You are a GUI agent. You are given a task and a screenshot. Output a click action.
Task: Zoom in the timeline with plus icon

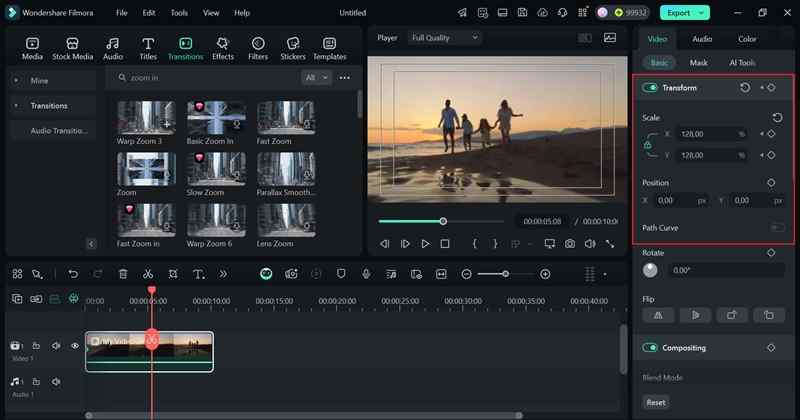[545, 274]
